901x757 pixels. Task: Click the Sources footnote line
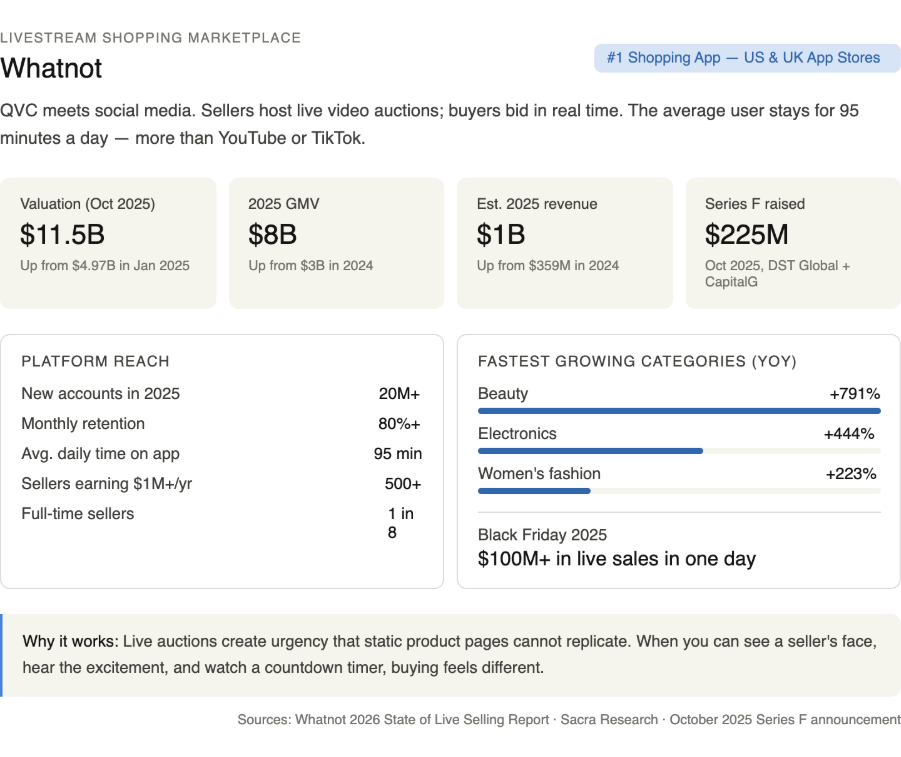[x=569, y=720]
